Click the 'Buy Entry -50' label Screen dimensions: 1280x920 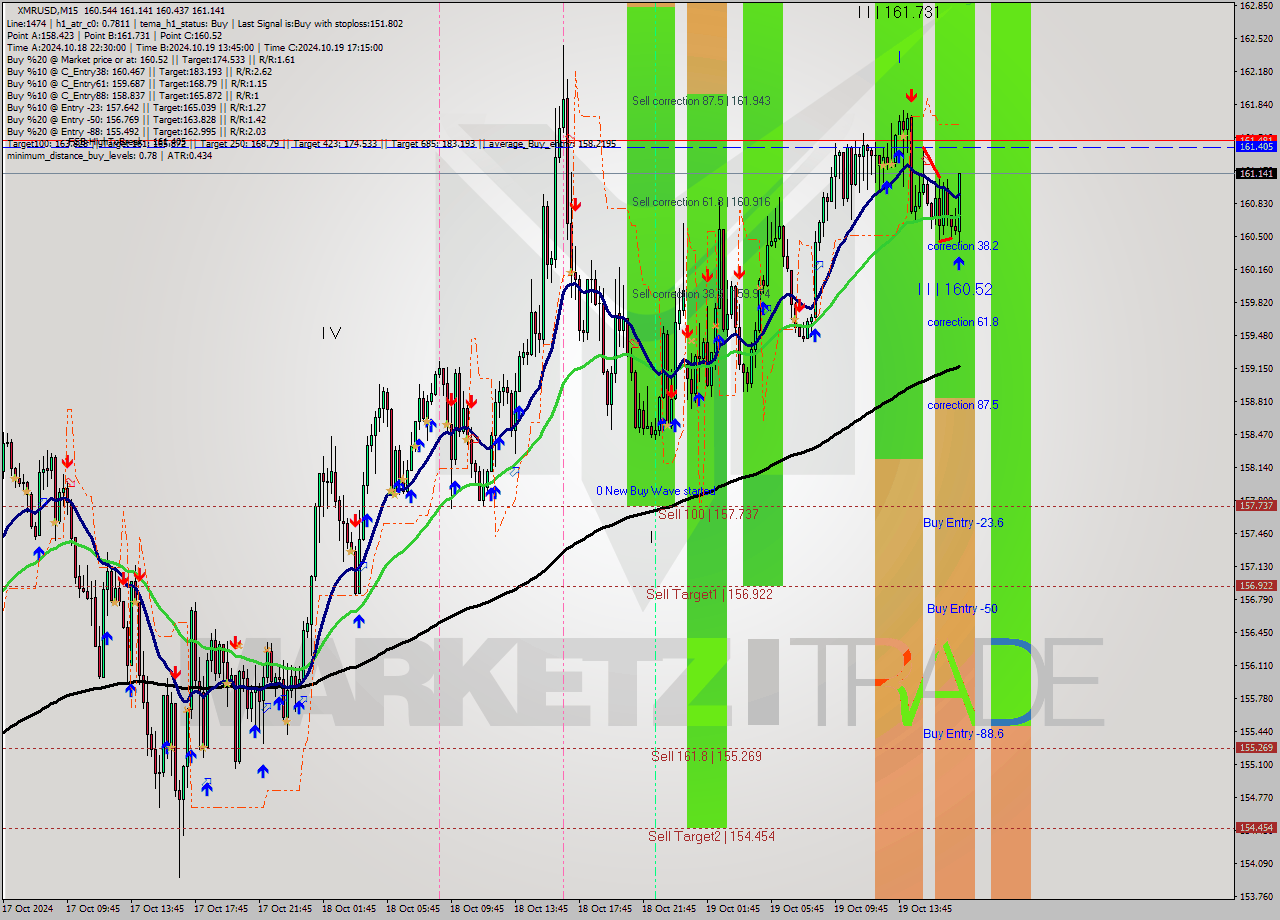click(x=962, y=609)
